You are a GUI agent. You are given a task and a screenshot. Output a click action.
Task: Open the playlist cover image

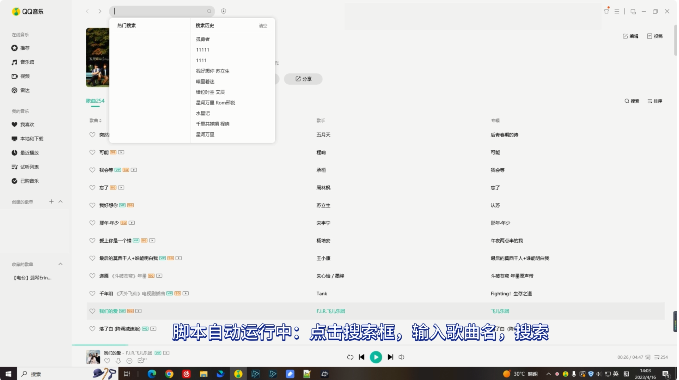[97, 58]
